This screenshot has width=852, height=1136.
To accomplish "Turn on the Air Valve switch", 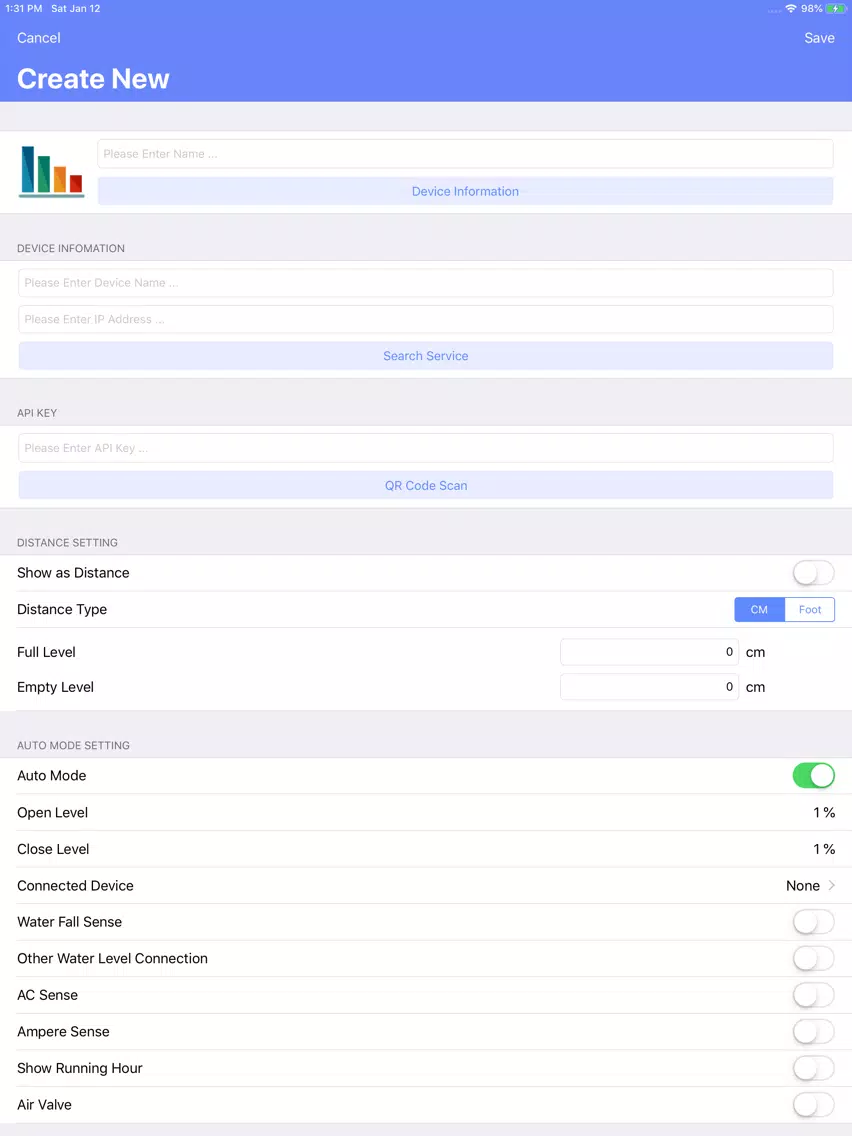I will coord(813,1104).
